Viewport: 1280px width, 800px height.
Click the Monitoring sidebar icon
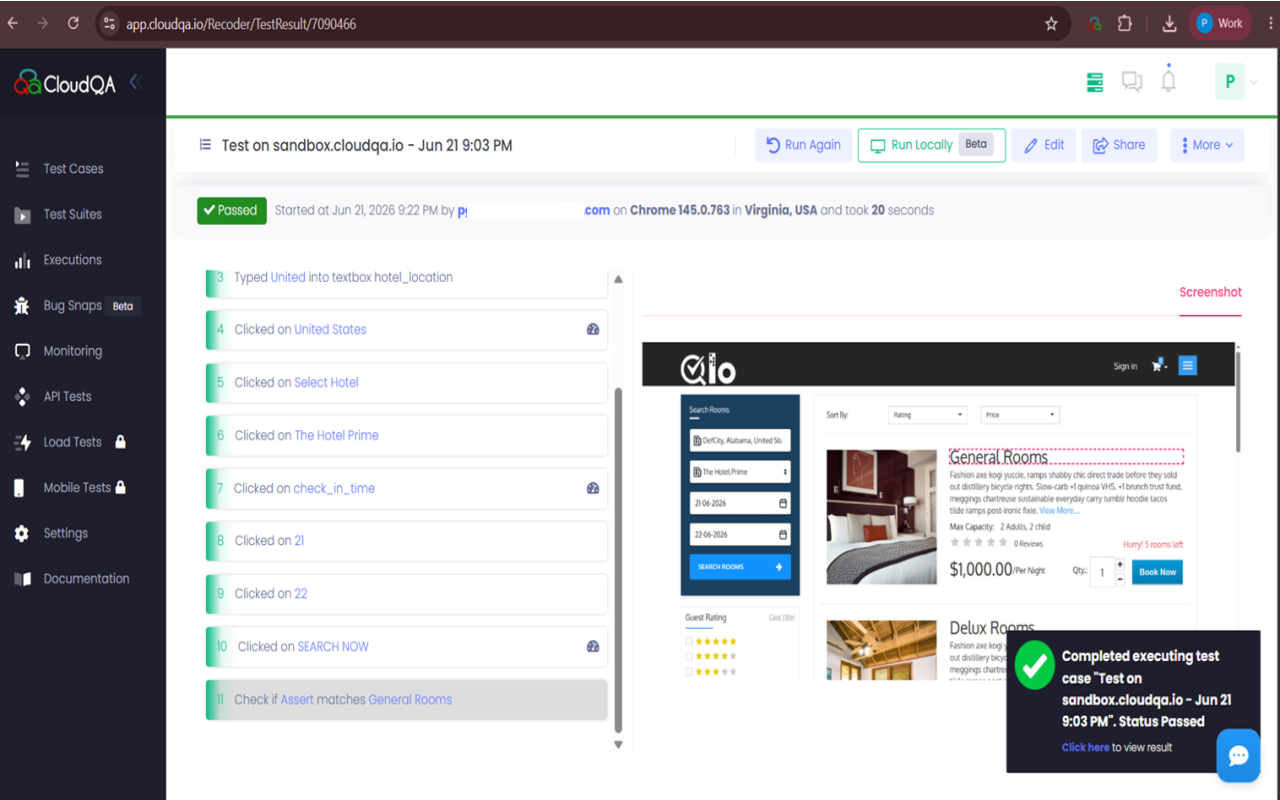(x=22, y=351)
